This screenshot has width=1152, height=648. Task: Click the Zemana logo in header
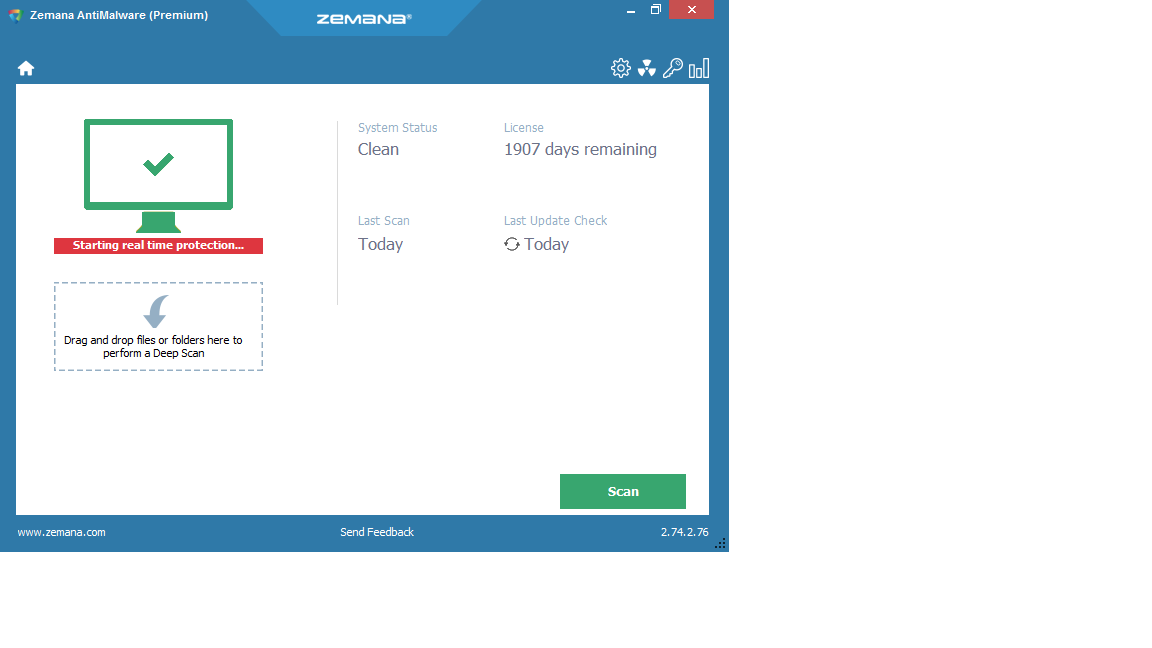(364, 19)
